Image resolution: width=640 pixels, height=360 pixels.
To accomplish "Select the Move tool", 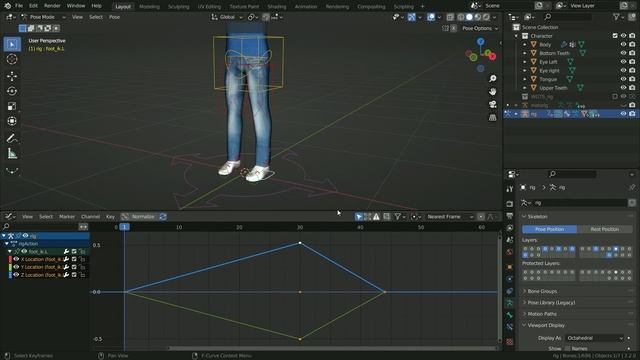I will 12,76.
